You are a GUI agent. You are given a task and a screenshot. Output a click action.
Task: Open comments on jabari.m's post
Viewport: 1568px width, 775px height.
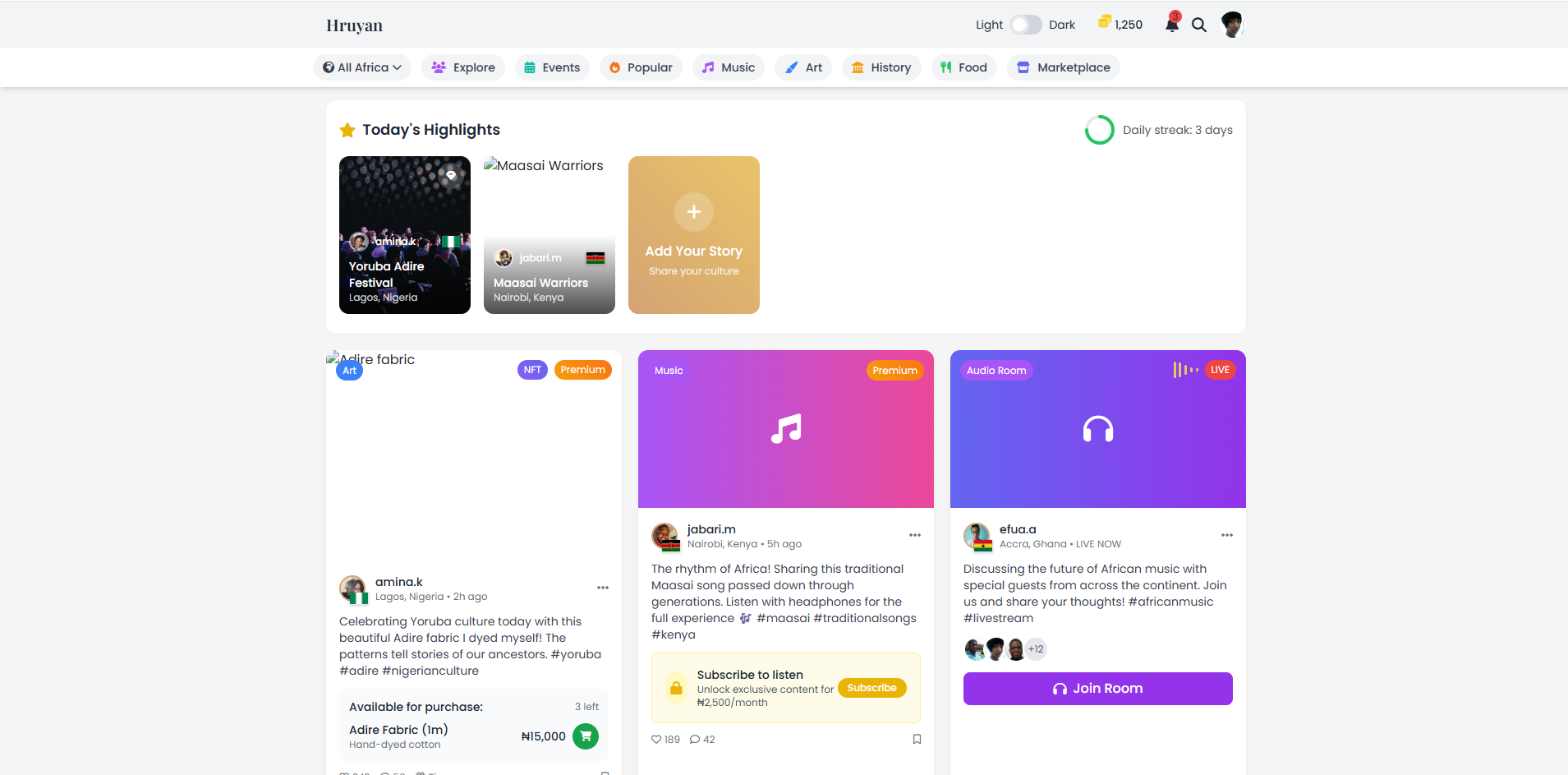coord(695,740)
